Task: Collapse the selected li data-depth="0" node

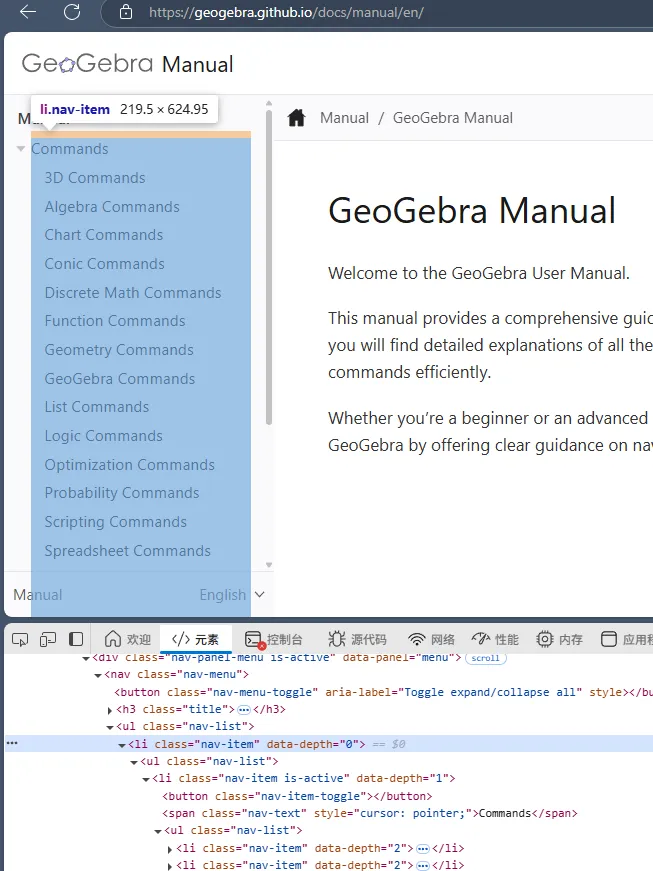Action: tap(122, 744)
